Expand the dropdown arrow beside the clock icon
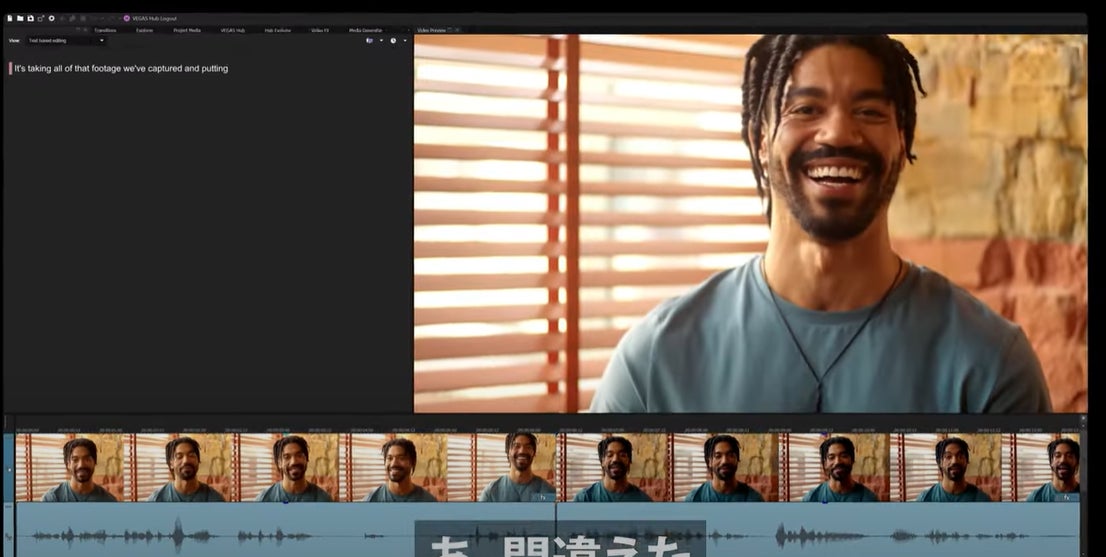Image resolution: width=1106 pixels, height=557 pixels. point(405,41)
